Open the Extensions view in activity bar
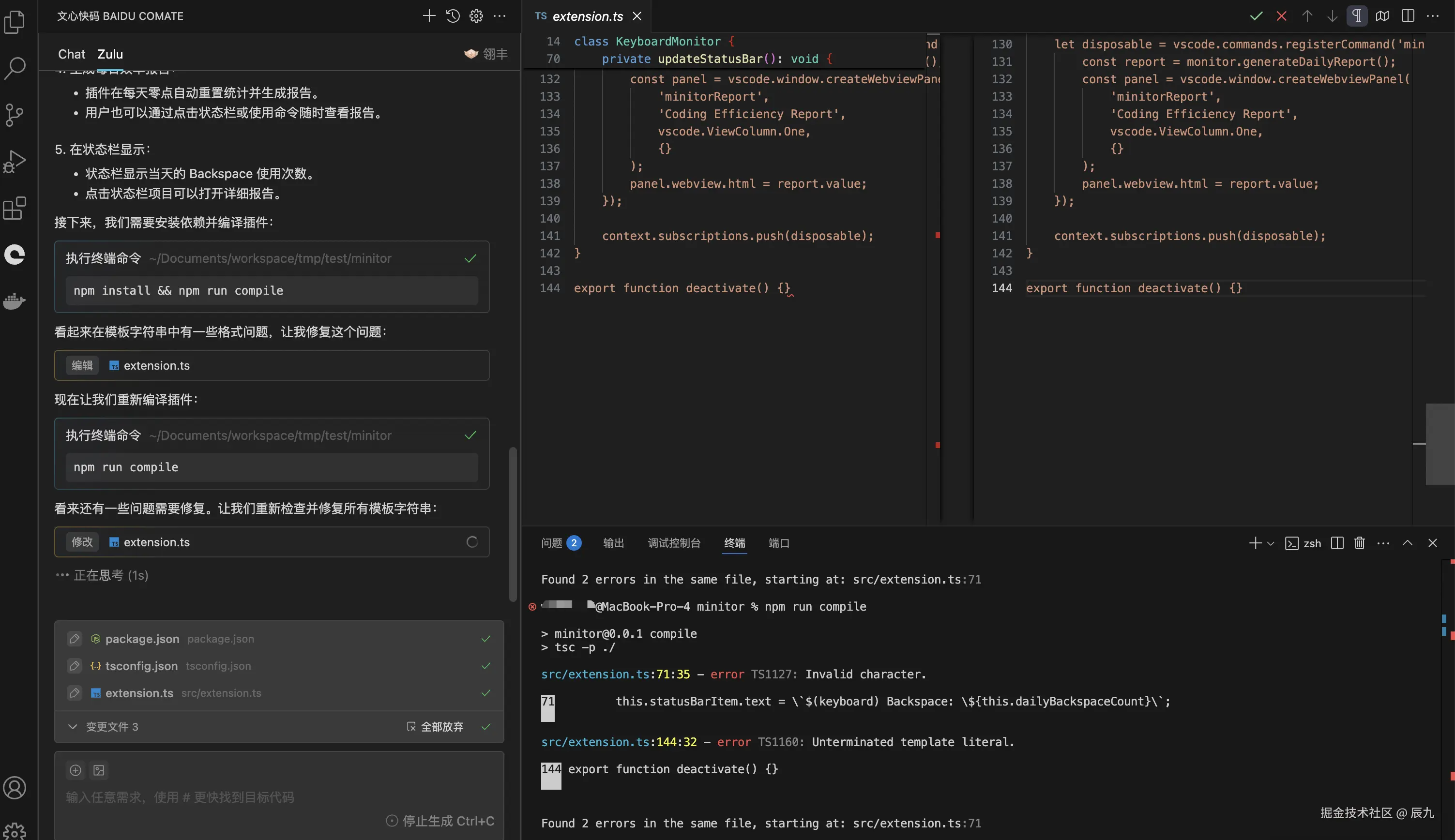The width and height of the screenshot is (1455, 840). pos(15,208)
